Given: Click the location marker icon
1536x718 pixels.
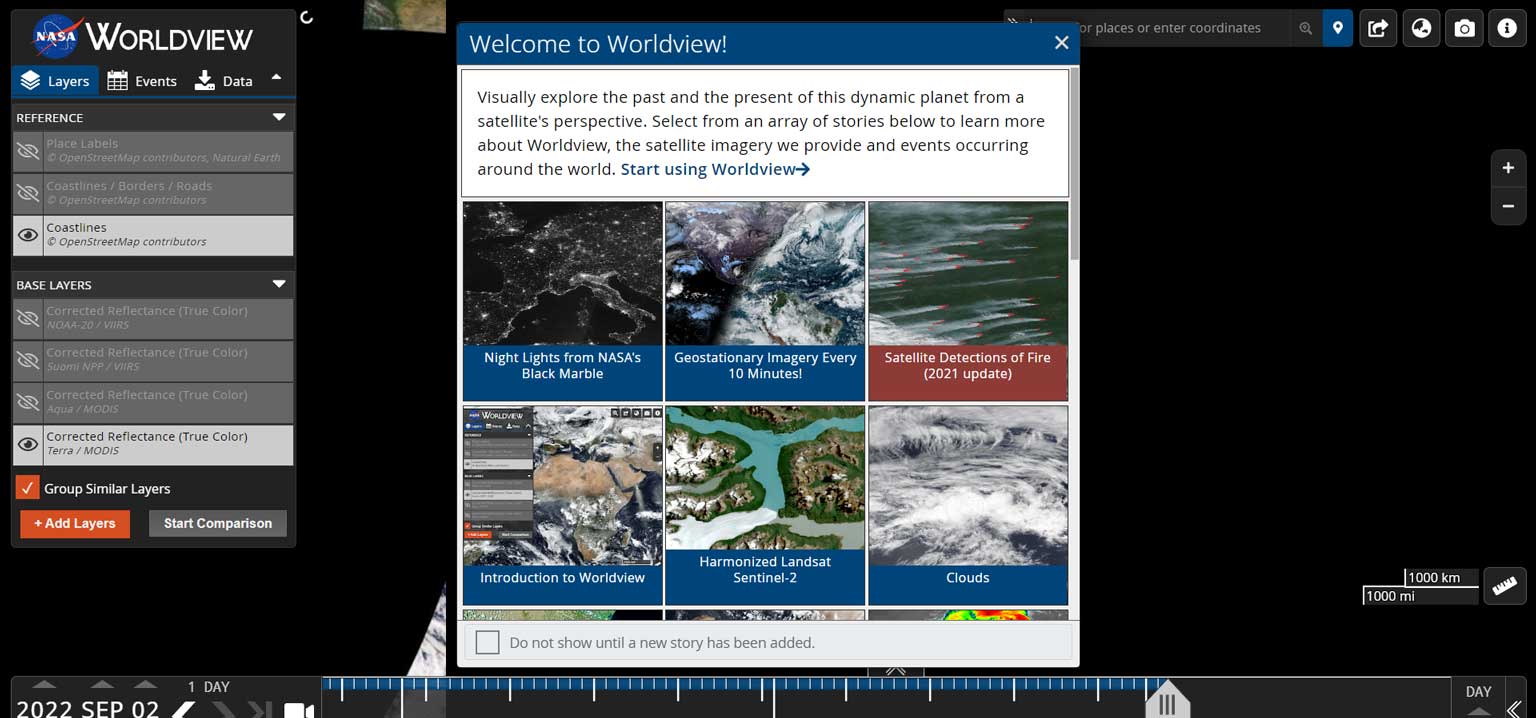Looking at the screenshot, I should [x=1337, y=29].
